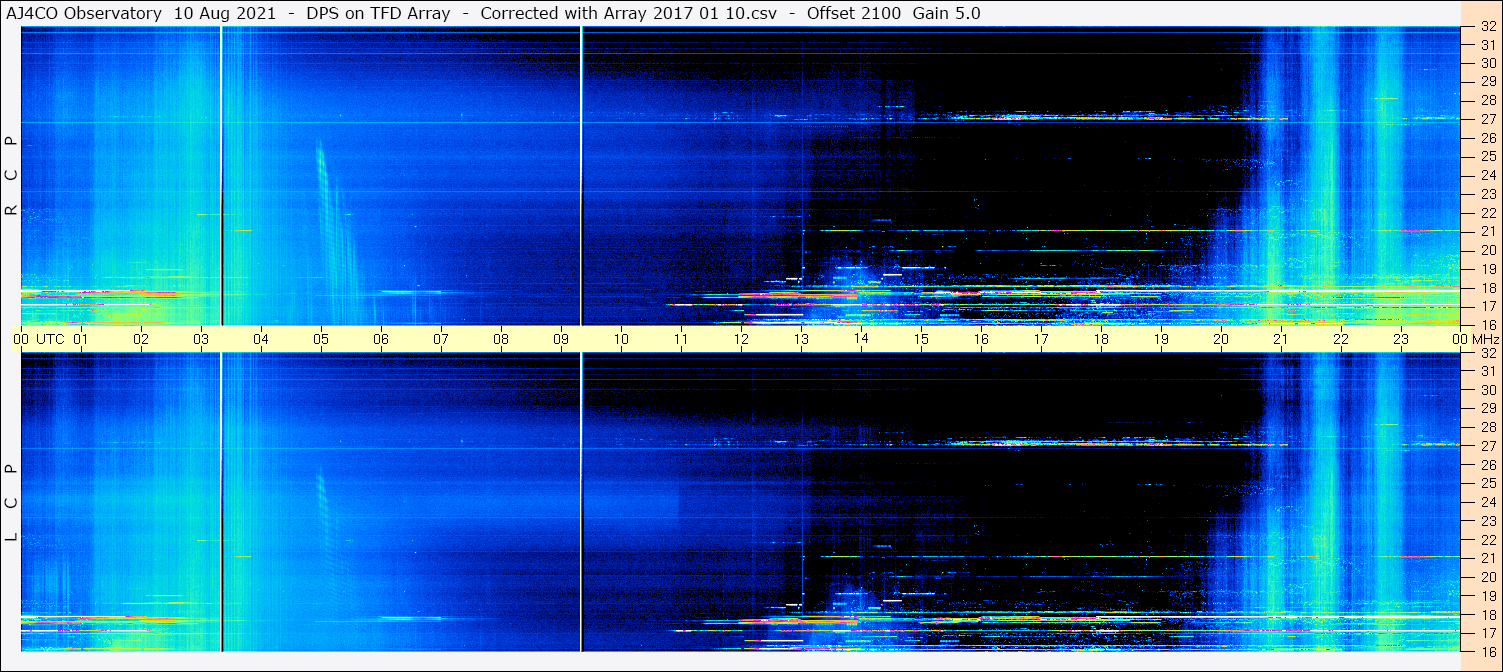Viewport: 1503px width, 672px height.
Task: Select the 'Offset 2100' header value
Action: click(852, 13)
